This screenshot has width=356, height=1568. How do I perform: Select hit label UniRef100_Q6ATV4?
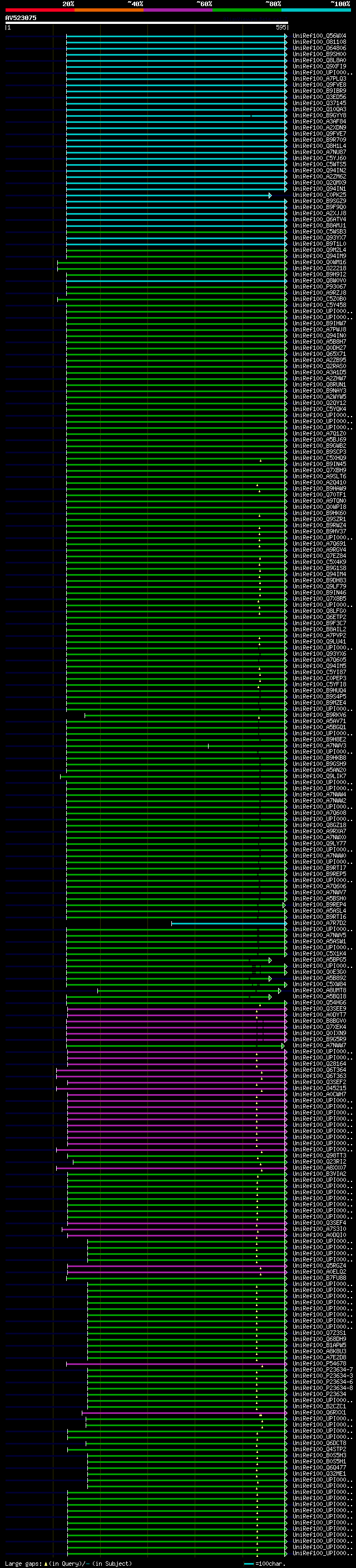[319, 219]
